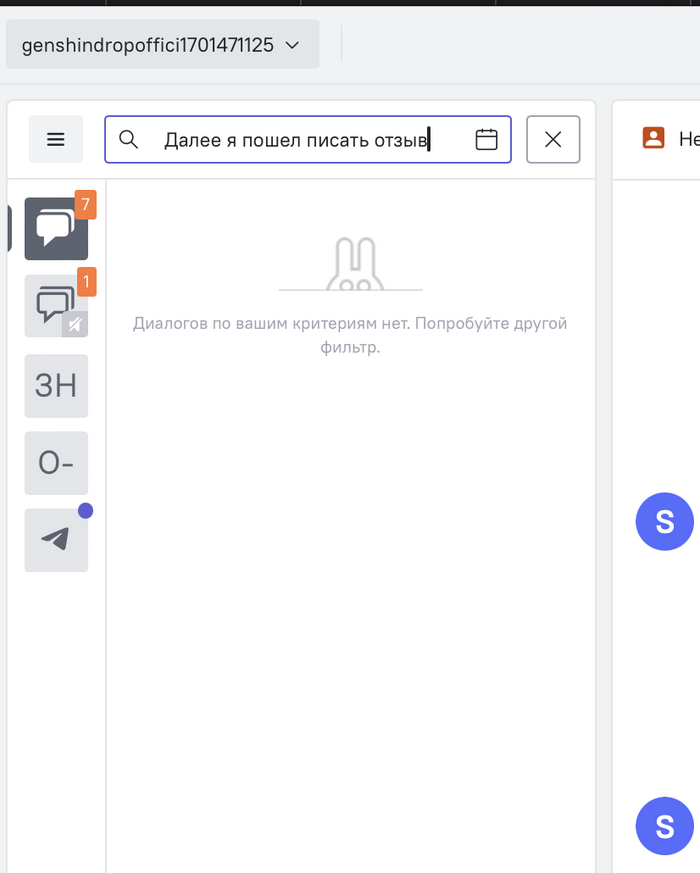Click the orange badge showing 1
Viewport: 700px width, 873px height.
coord(86,282)
